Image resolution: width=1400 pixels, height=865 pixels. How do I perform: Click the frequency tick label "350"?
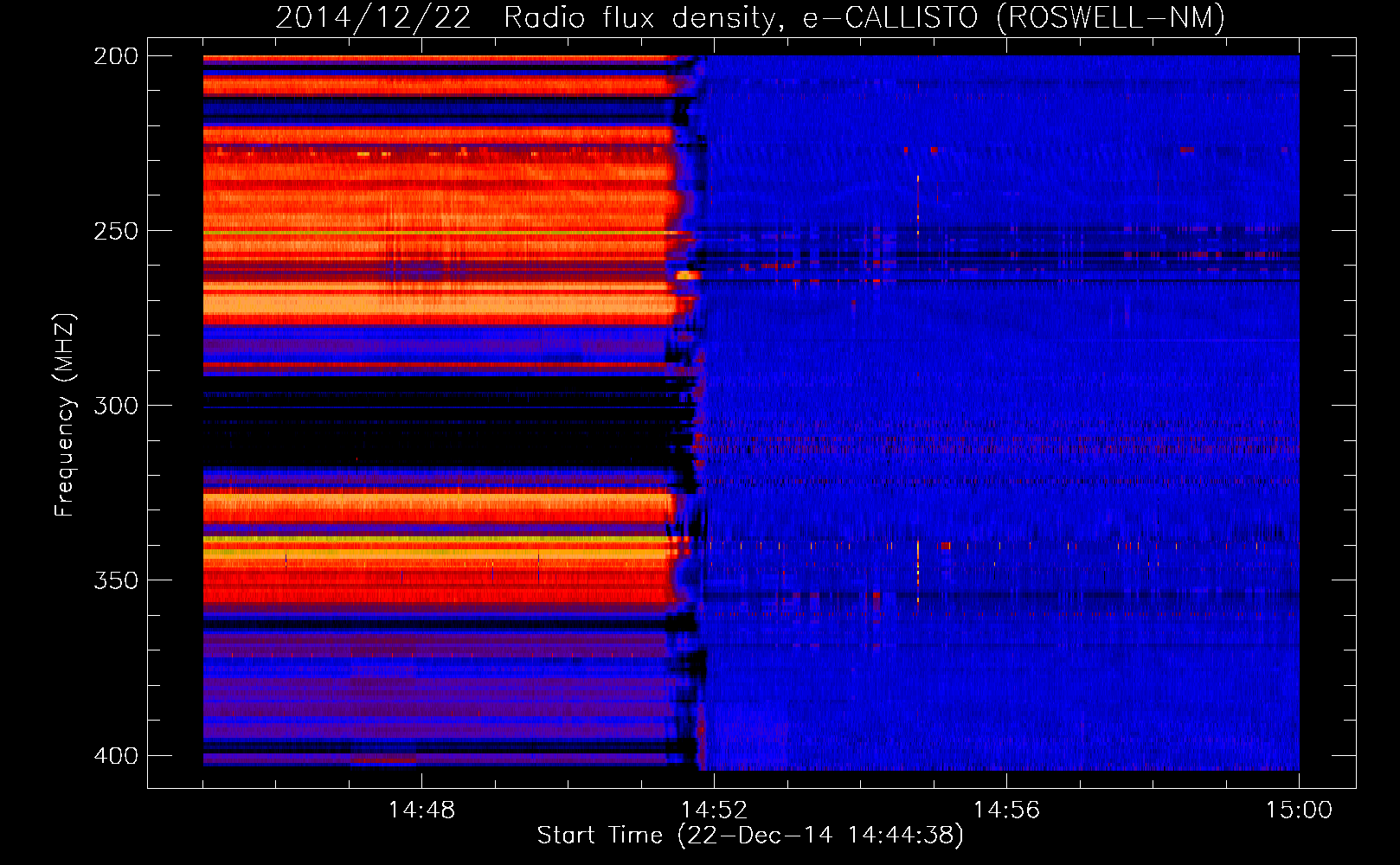116,580
